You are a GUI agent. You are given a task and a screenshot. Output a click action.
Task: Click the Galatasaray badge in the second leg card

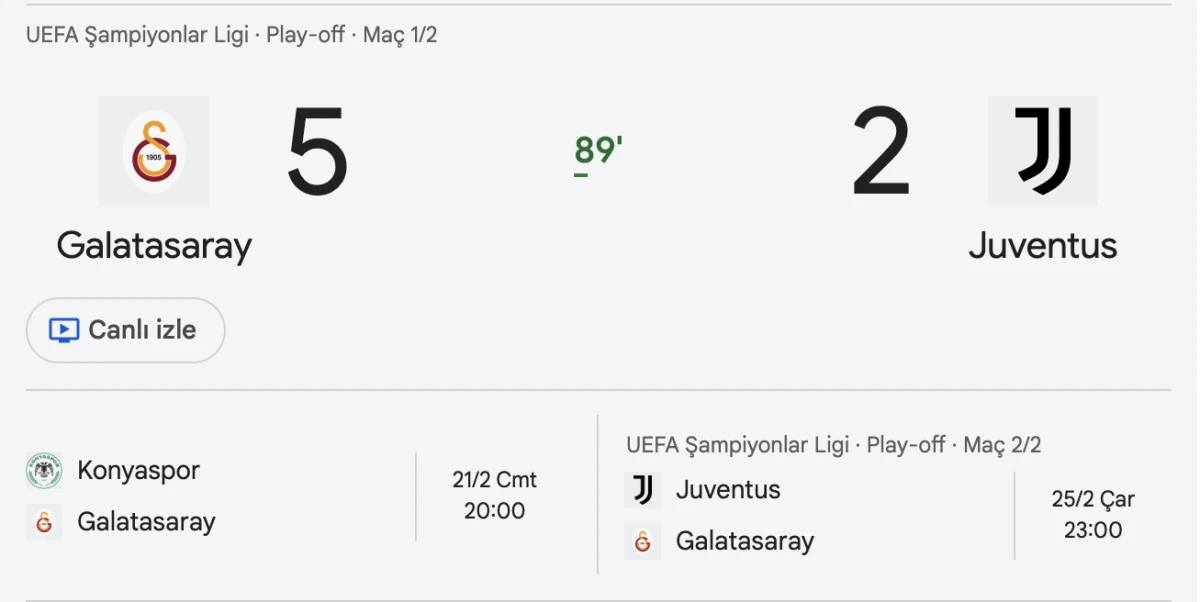coord(643,541)
